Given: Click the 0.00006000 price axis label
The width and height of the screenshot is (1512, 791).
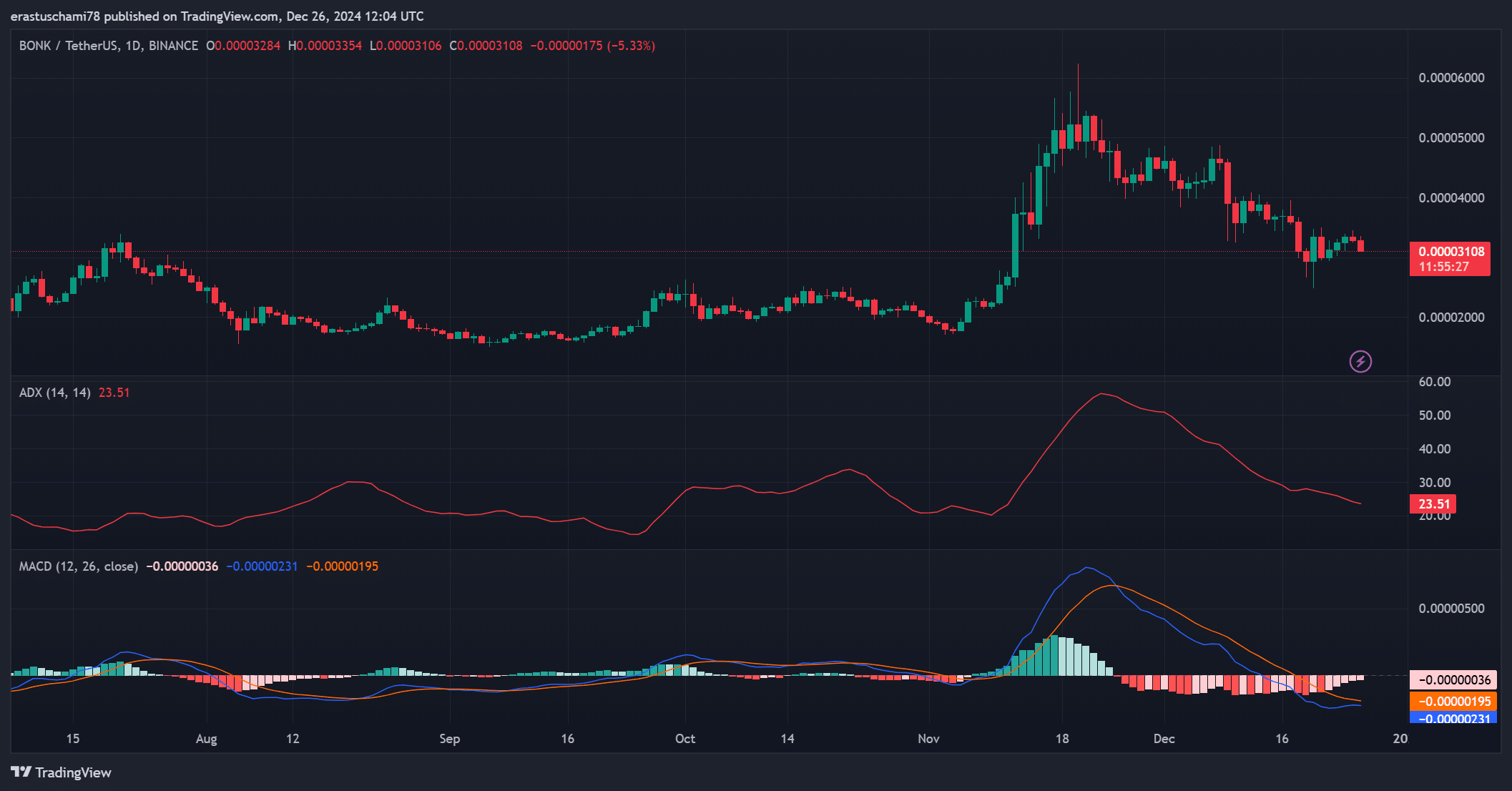Looking at the screenshot, I should pyautogui.click(x=1451, y=78).
